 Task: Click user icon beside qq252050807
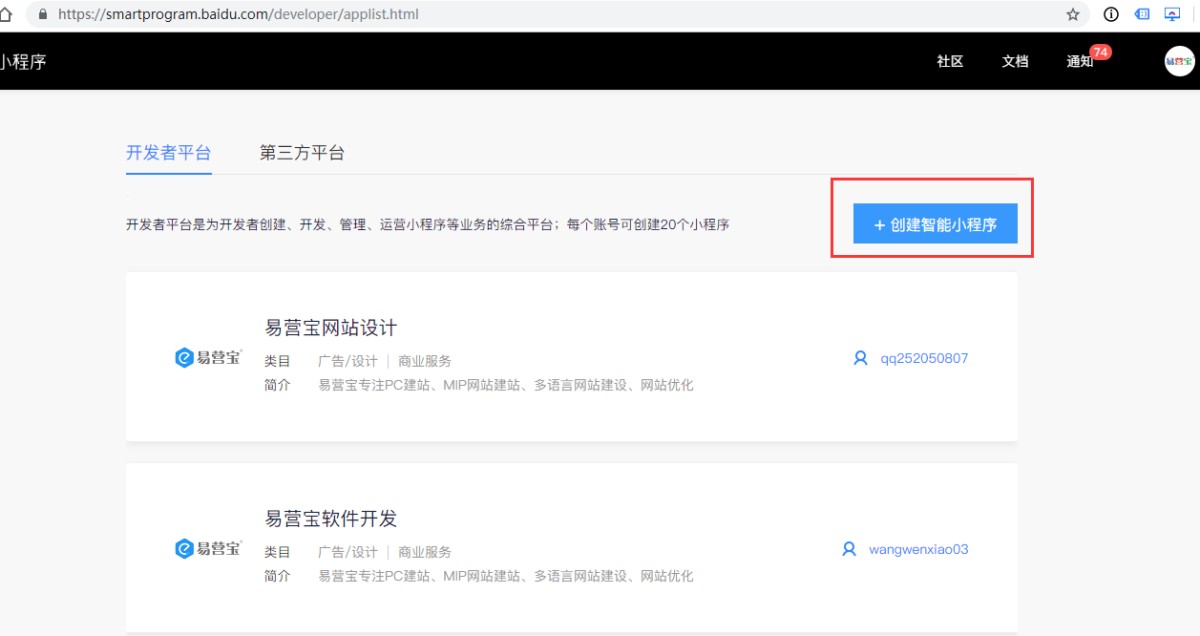pyautogui.click(x=860, y=358)
